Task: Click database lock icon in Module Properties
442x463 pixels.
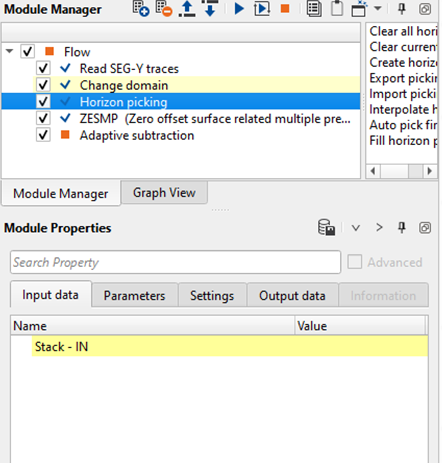Action: coord(326,228)
